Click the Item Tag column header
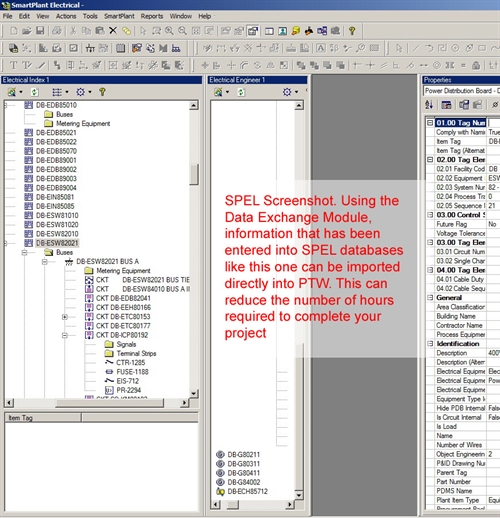The height and width of the screenshot is (518, 500). [43, 418]
